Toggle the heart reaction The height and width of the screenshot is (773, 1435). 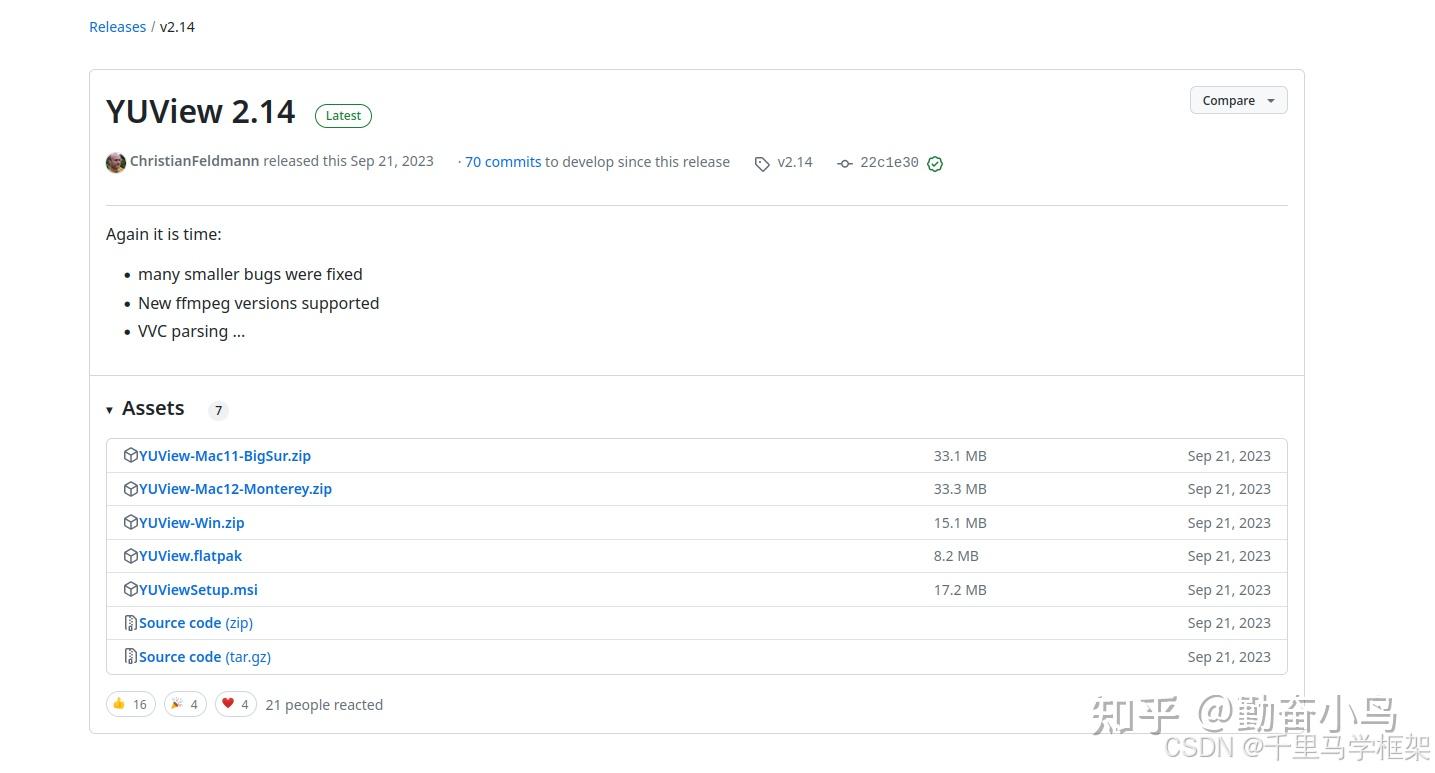click(x=236, y=704)
